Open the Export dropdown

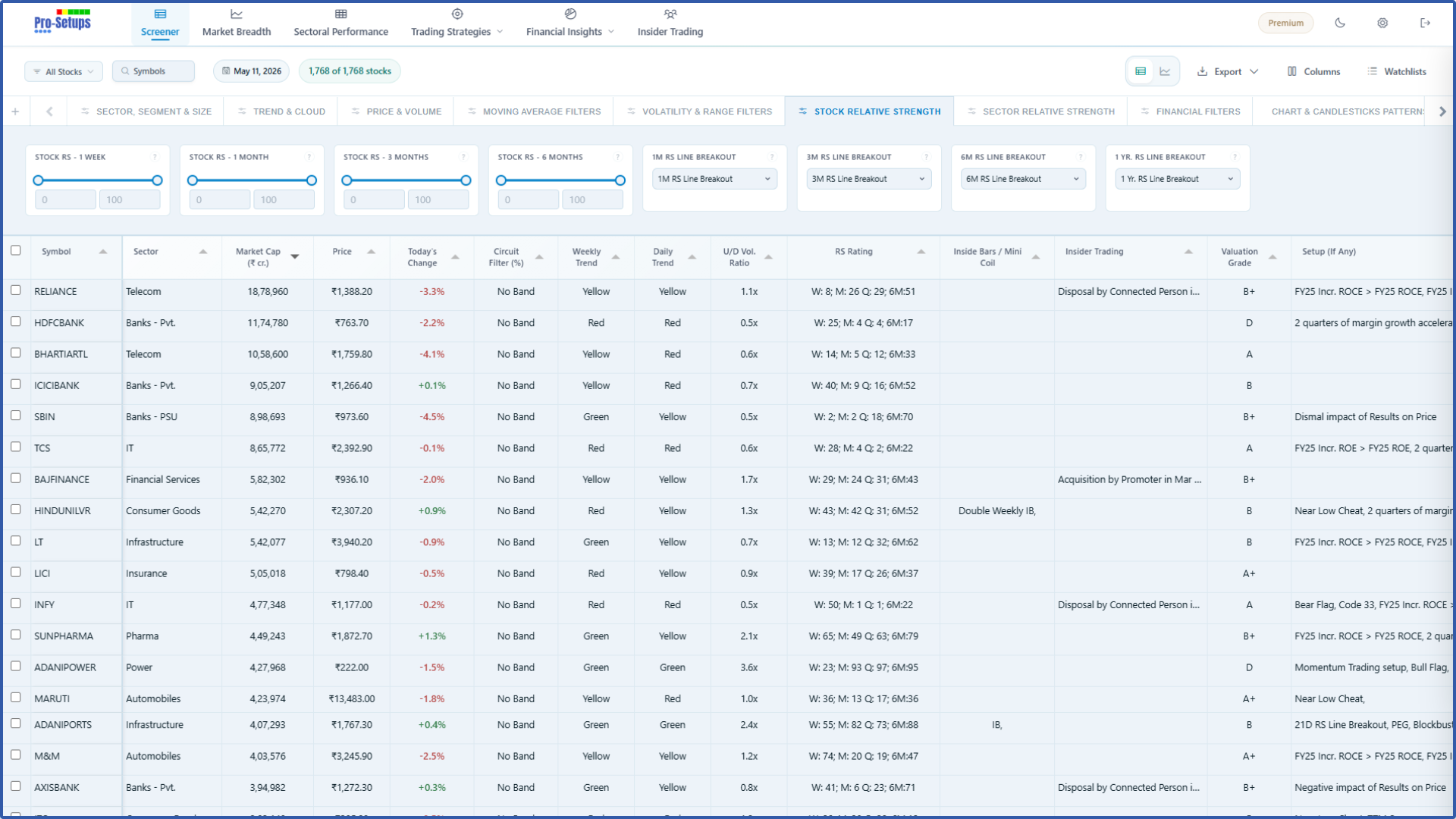click(x=1228, y=71)
